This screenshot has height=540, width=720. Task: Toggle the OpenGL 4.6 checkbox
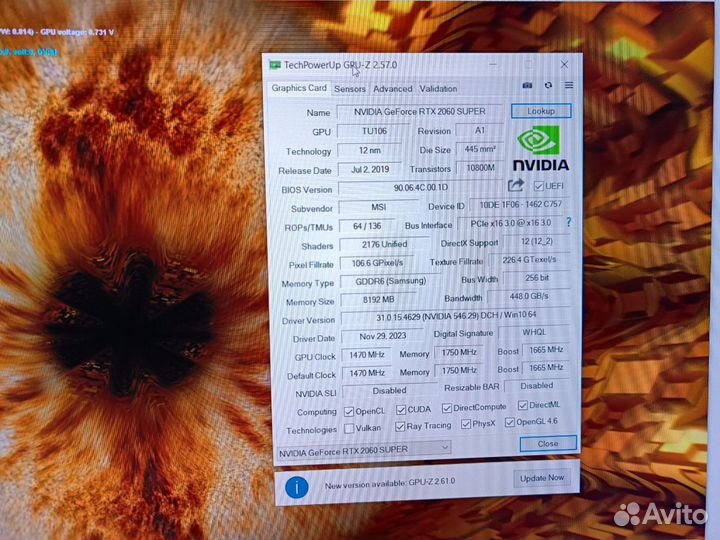(x=510, y=422)
